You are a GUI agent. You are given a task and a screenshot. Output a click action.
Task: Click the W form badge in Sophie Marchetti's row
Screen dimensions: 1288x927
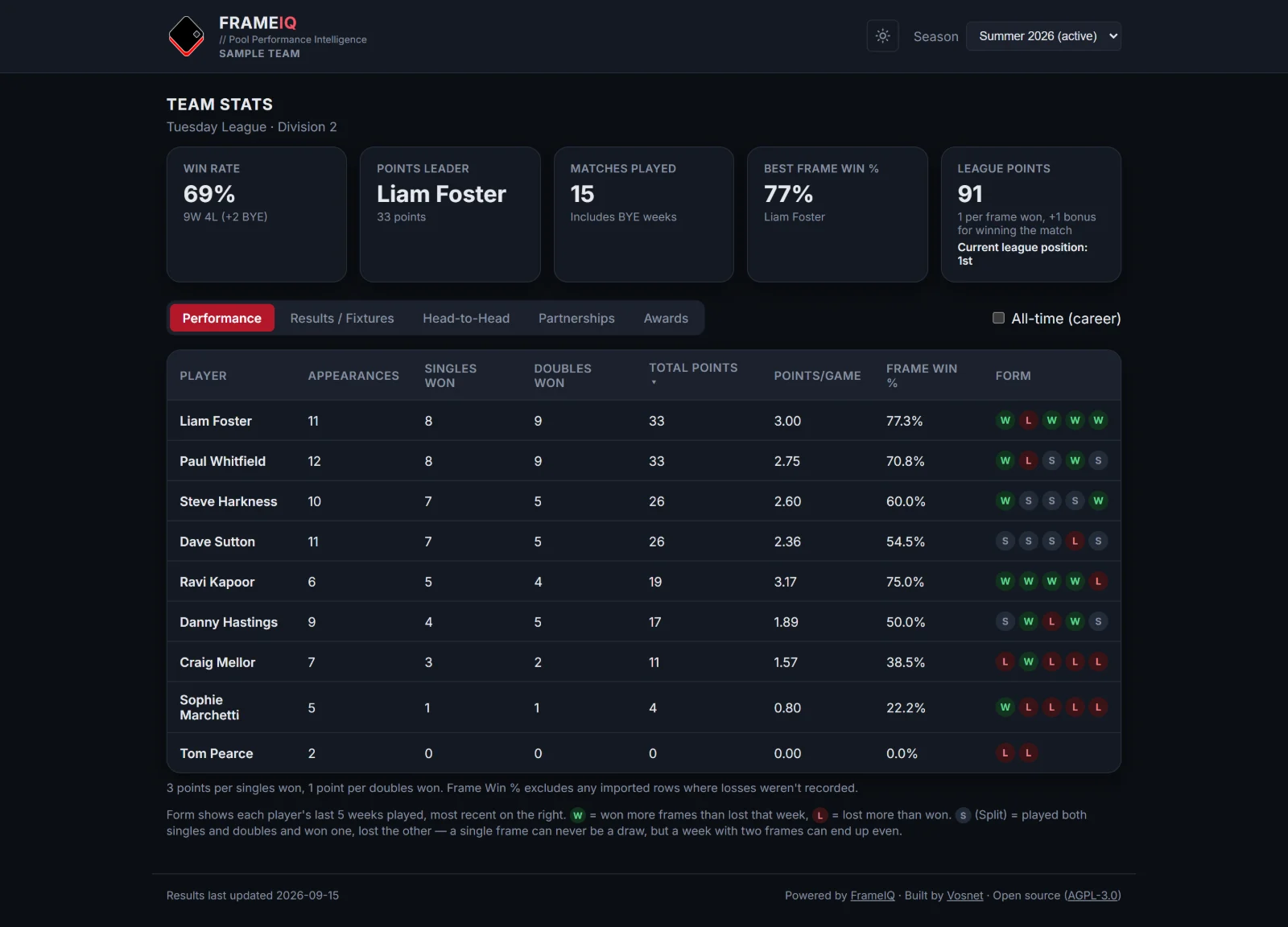click(x=1005, y=707)
